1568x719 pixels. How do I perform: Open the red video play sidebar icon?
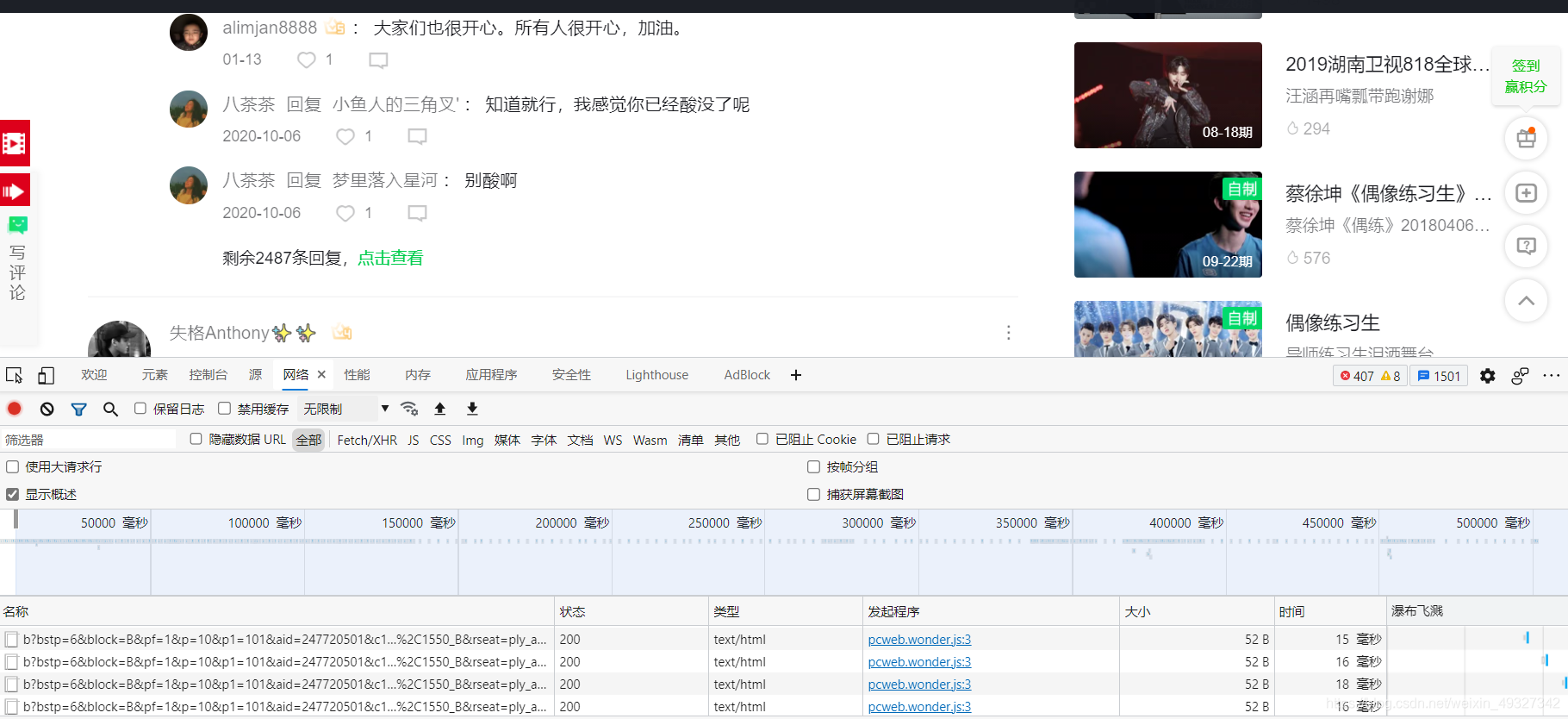(x=15, y=191)
